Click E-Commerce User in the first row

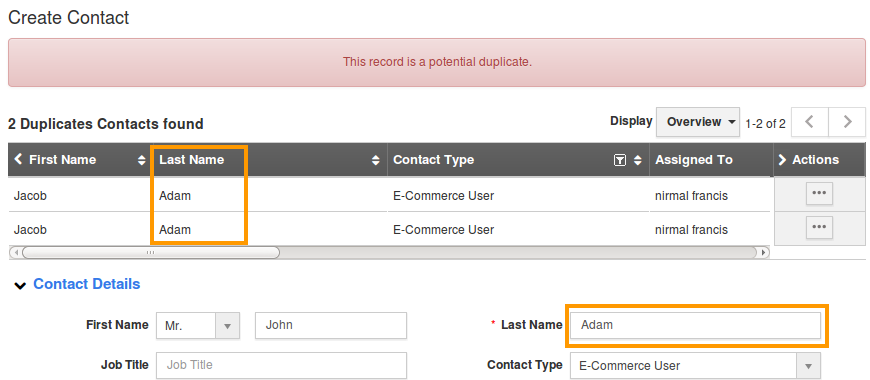[443, 196]
